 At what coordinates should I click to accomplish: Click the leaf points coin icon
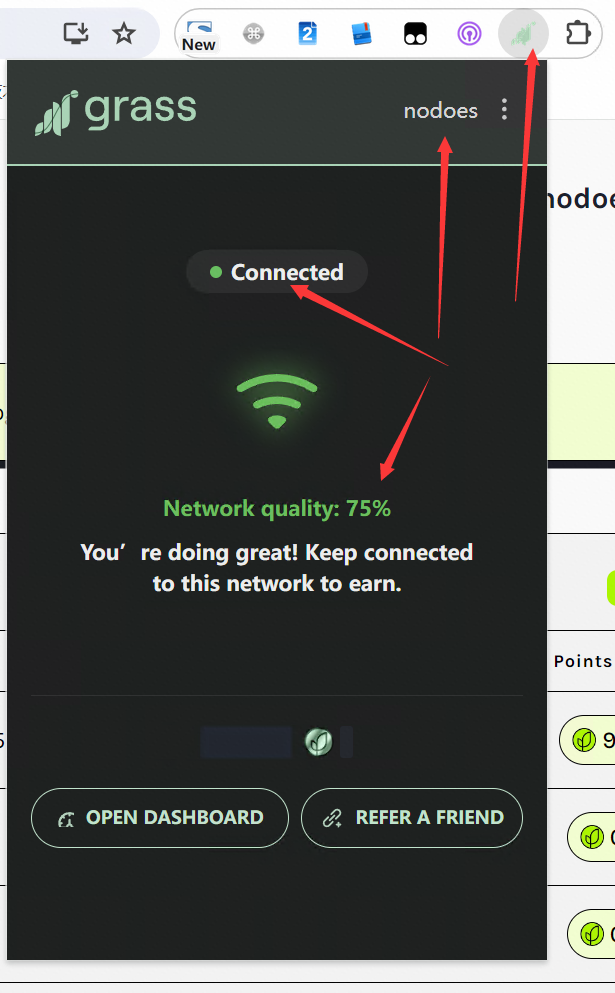(319, 741)
